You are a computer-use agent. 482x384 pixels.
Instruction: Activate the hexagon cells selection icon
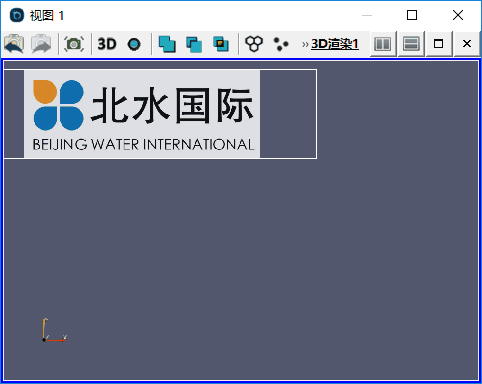point(254,44)
